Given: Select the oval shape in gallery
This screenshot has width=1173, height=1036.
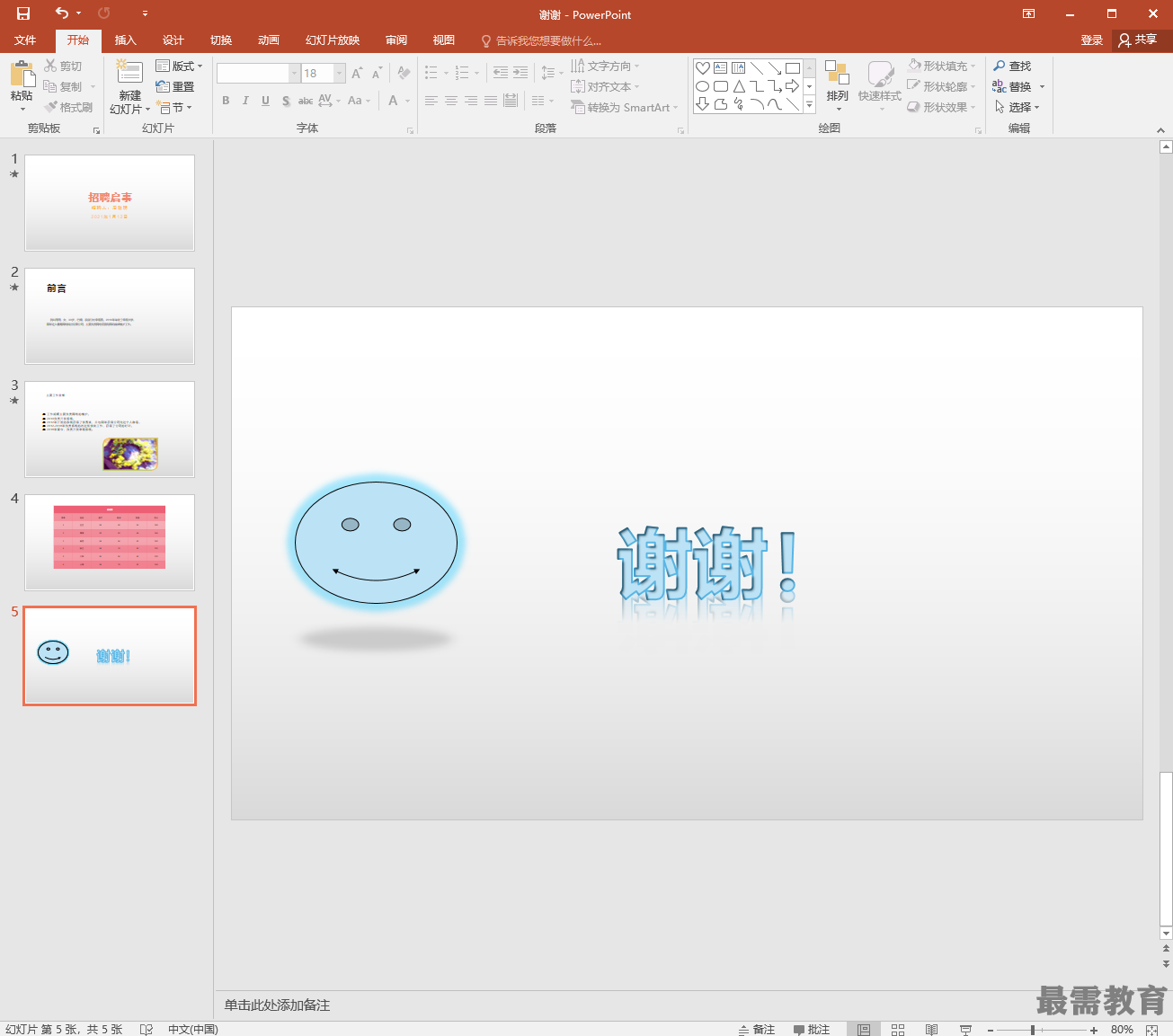Looking at the screenshot, I should tap(703, 86).
